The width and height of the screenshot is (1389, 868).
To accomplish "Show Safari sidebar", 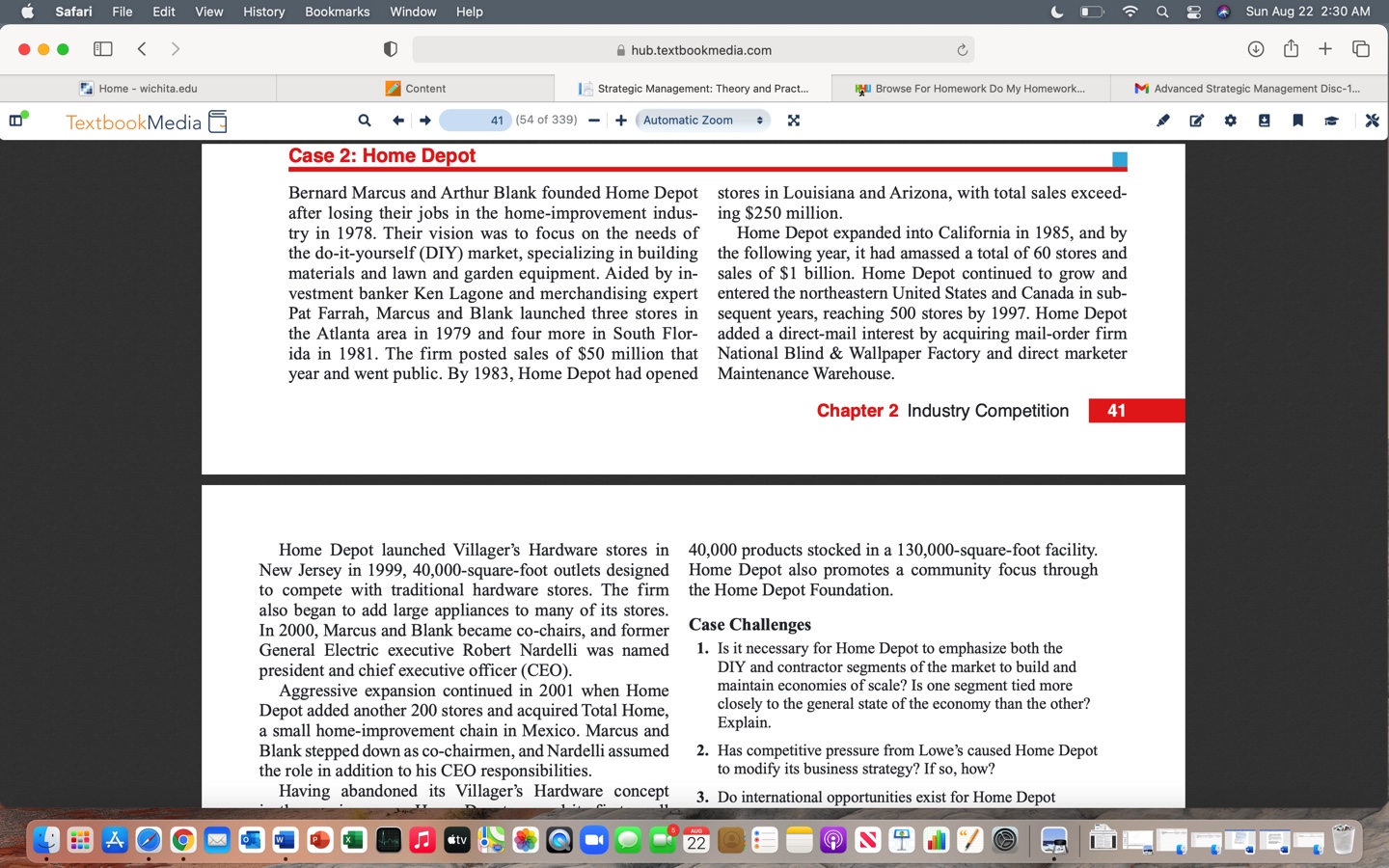I will point(103,49).
